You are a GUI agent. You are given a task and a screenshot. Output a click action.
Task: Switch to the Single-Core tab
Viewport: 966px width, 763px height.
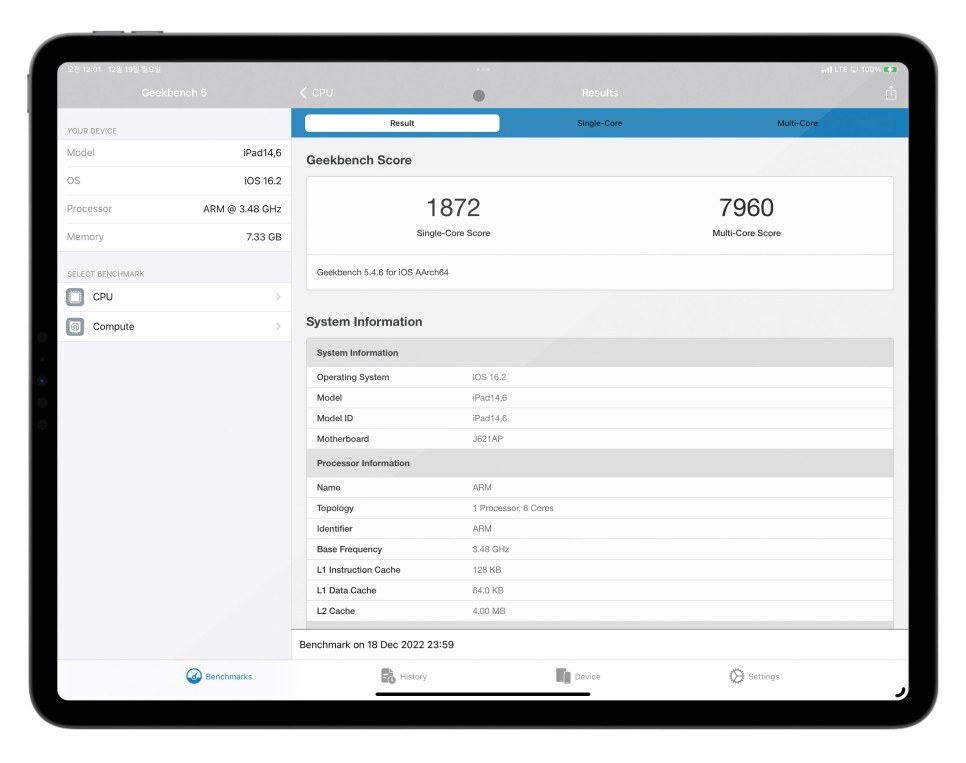599,123
